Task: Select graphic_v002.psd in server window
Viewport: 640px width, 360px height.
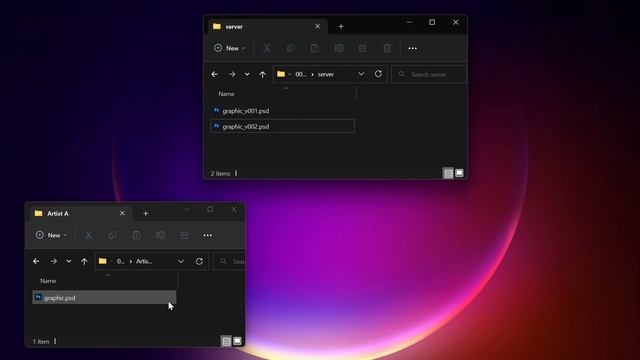Action: 282,126
